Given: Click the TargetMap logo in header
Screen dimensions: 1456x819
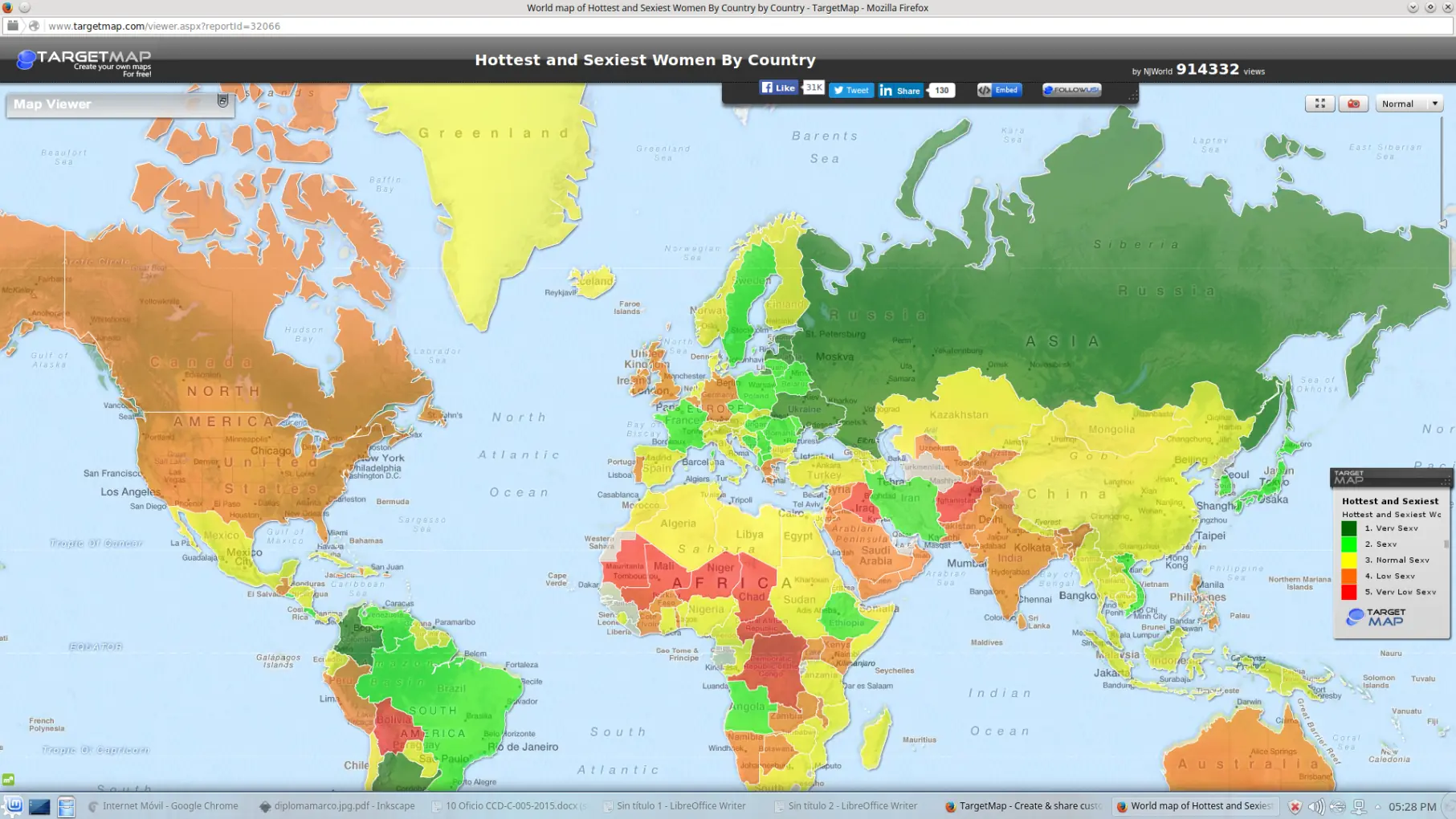Looking at the screenshot, I should pos(84,61).
